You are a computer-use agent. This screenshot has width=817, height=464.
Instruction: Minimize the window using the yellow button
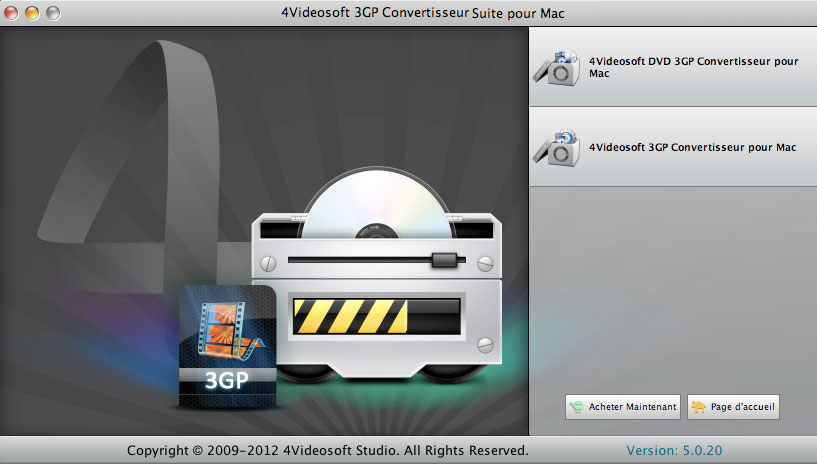click(33, 12)
